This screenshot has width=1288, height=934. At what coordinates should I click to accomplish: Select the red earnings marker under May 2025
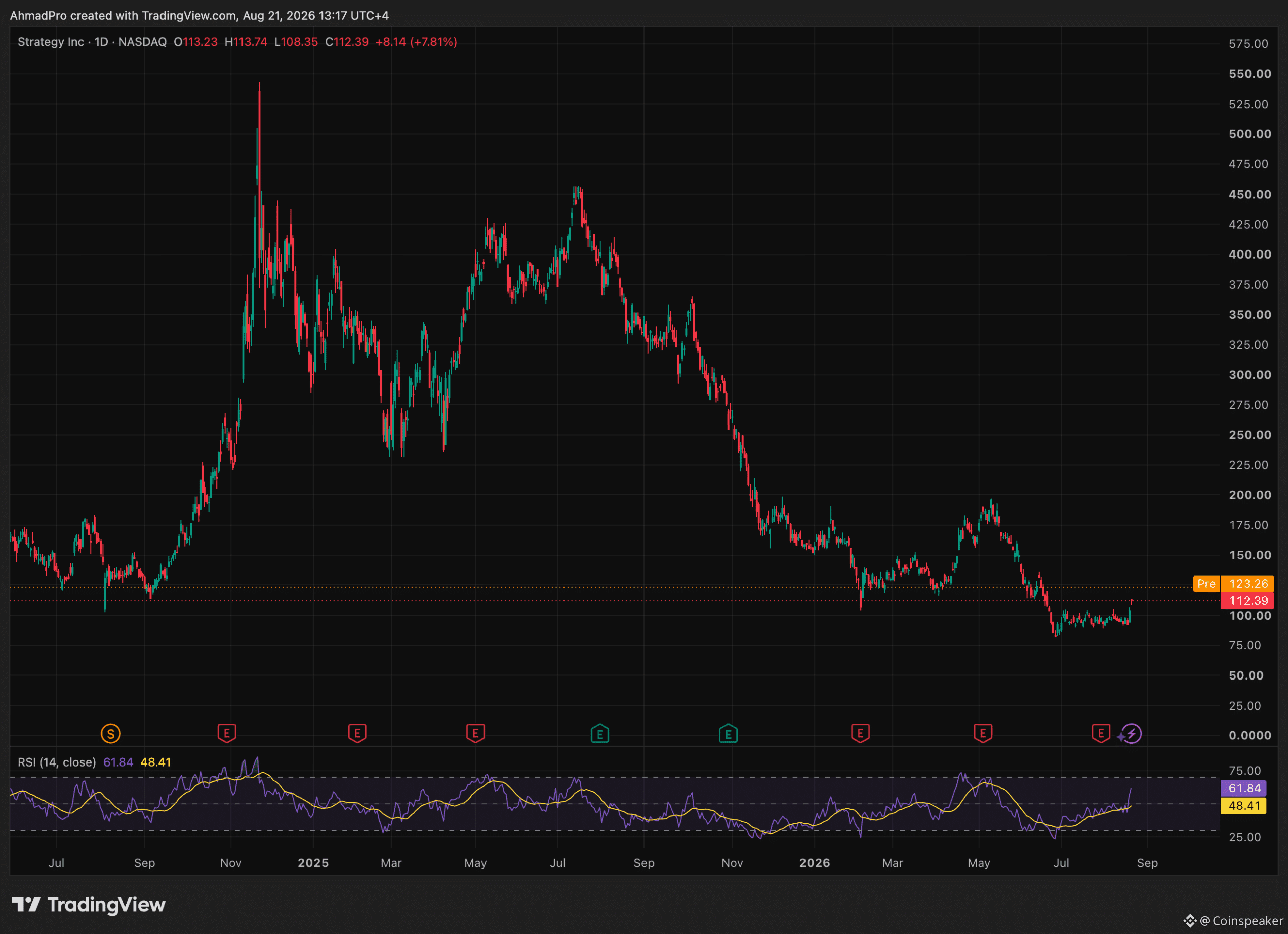(x=475, y=733)
